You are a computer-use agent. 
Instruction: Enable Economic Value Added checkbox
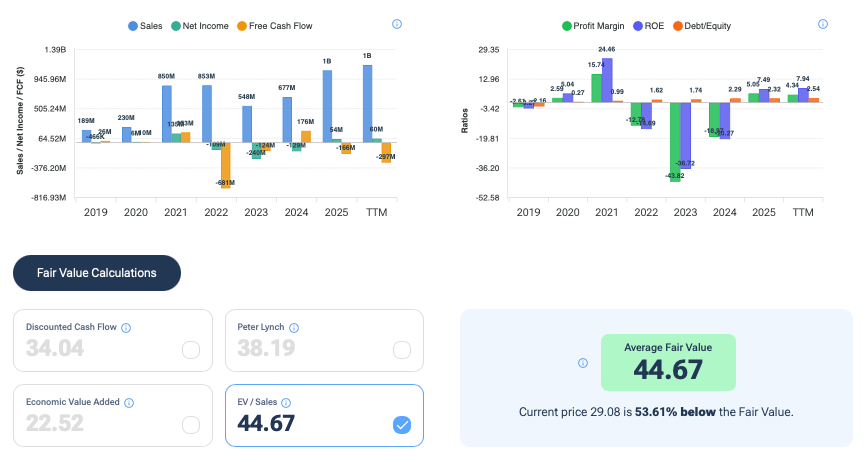[191, 425]
